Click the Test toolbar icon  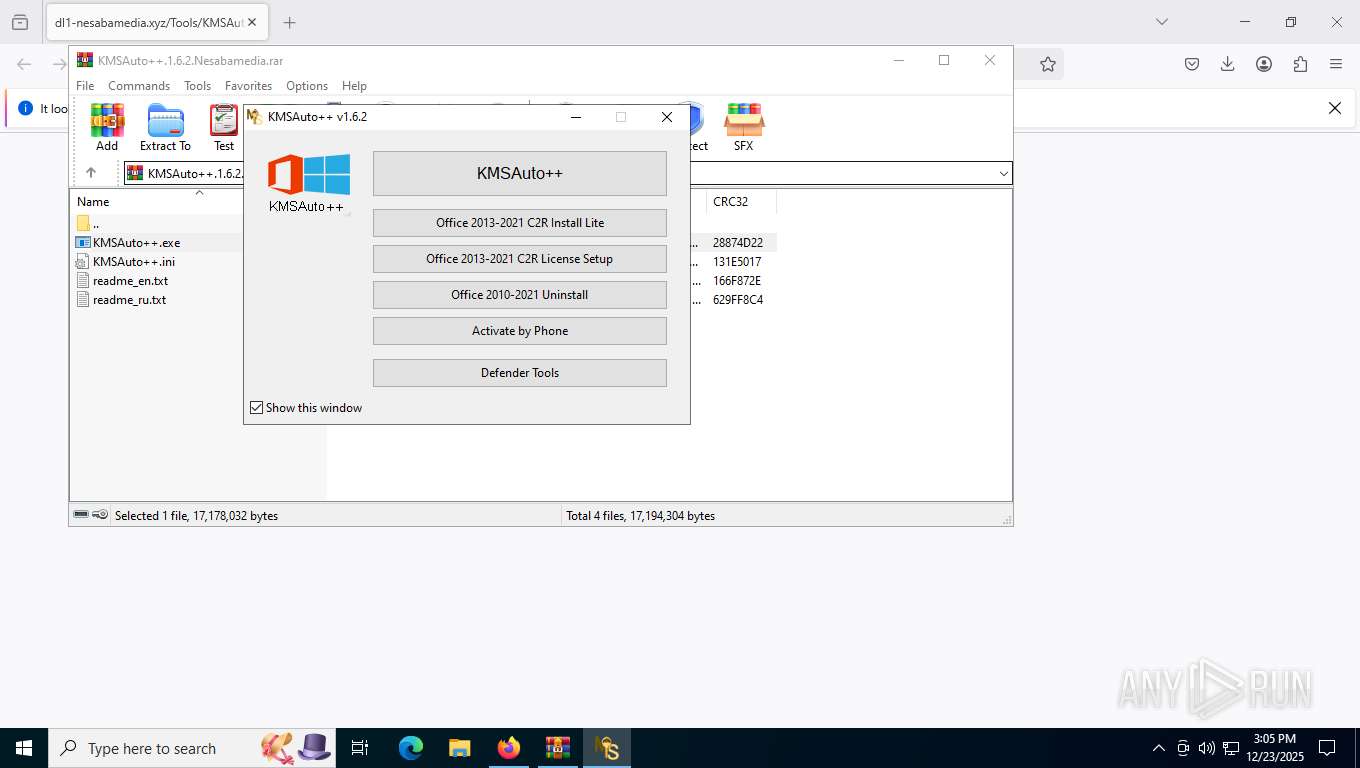click(x=224, y=127)
